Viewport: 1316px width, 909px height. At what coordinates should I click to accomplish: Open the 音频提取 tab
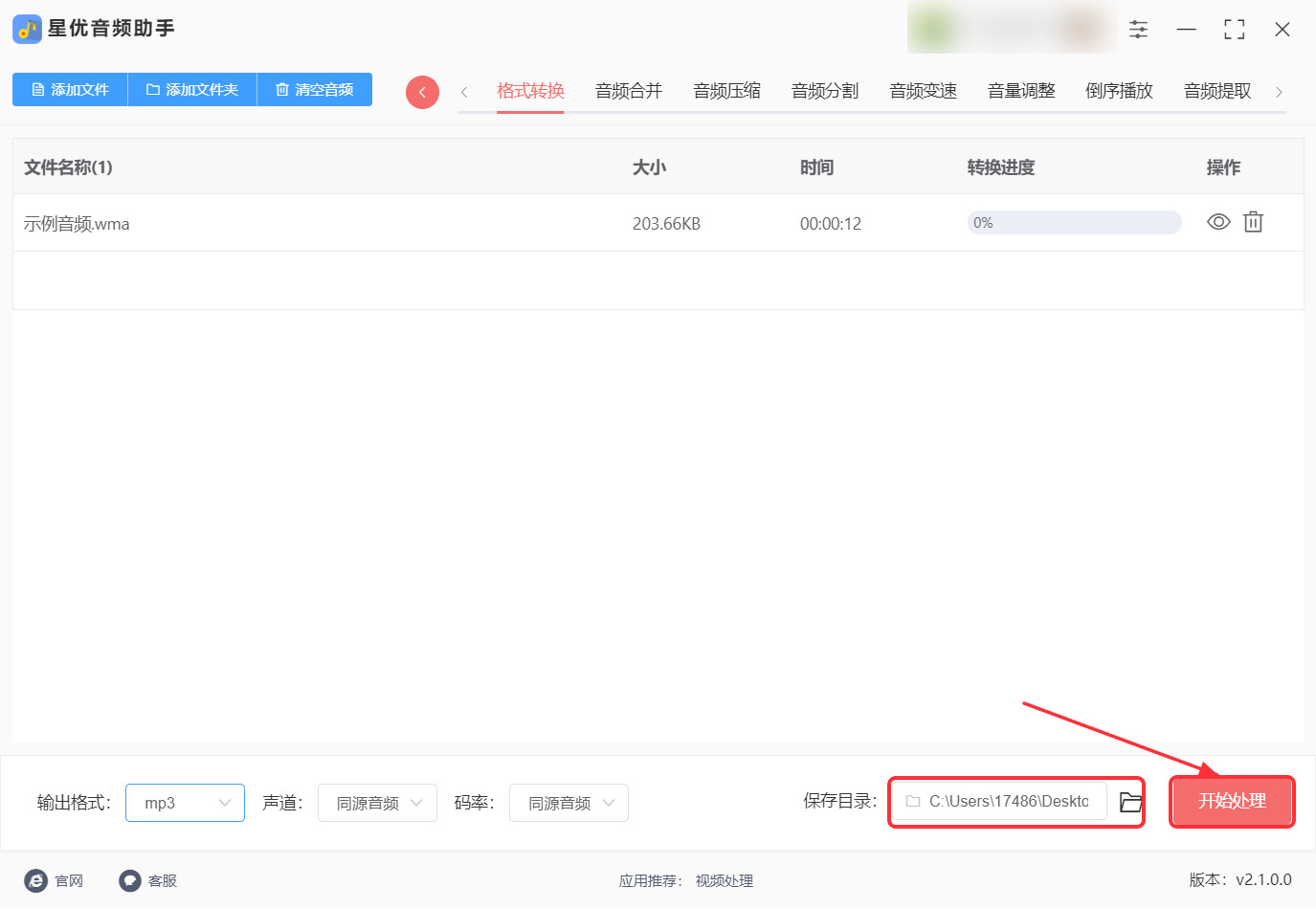(x=1217, y=91)
